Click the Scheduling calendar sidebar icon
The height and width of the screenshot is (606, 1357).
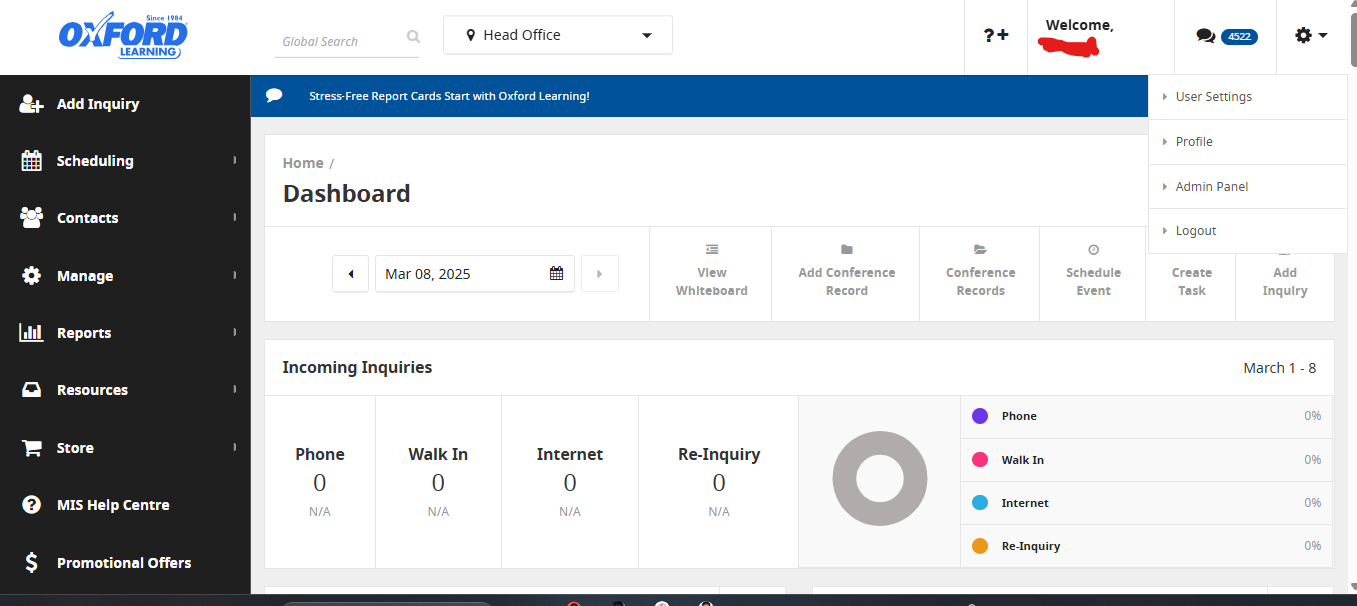[x=32, y=161]
